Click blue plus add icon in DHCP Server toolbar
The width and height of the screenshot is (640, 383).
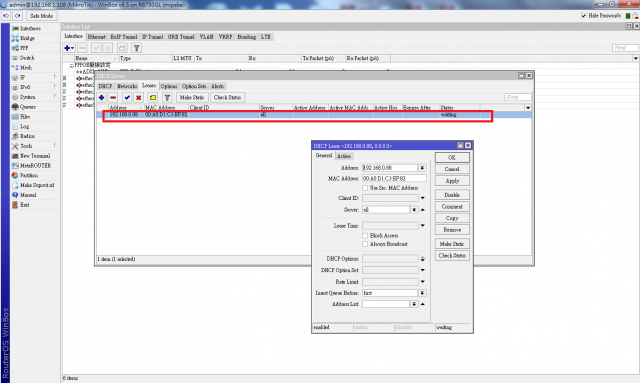102,98
